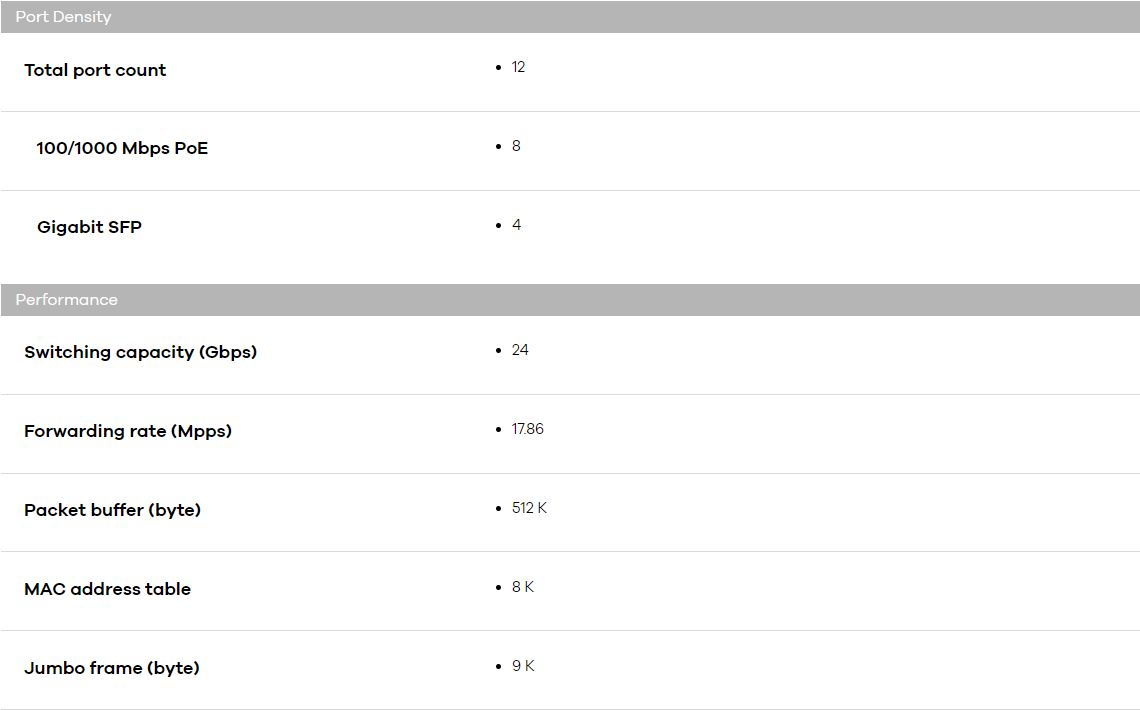Select the Gigabit SFP label
The width and height of the screenshot is (1140, 710).
89,227
